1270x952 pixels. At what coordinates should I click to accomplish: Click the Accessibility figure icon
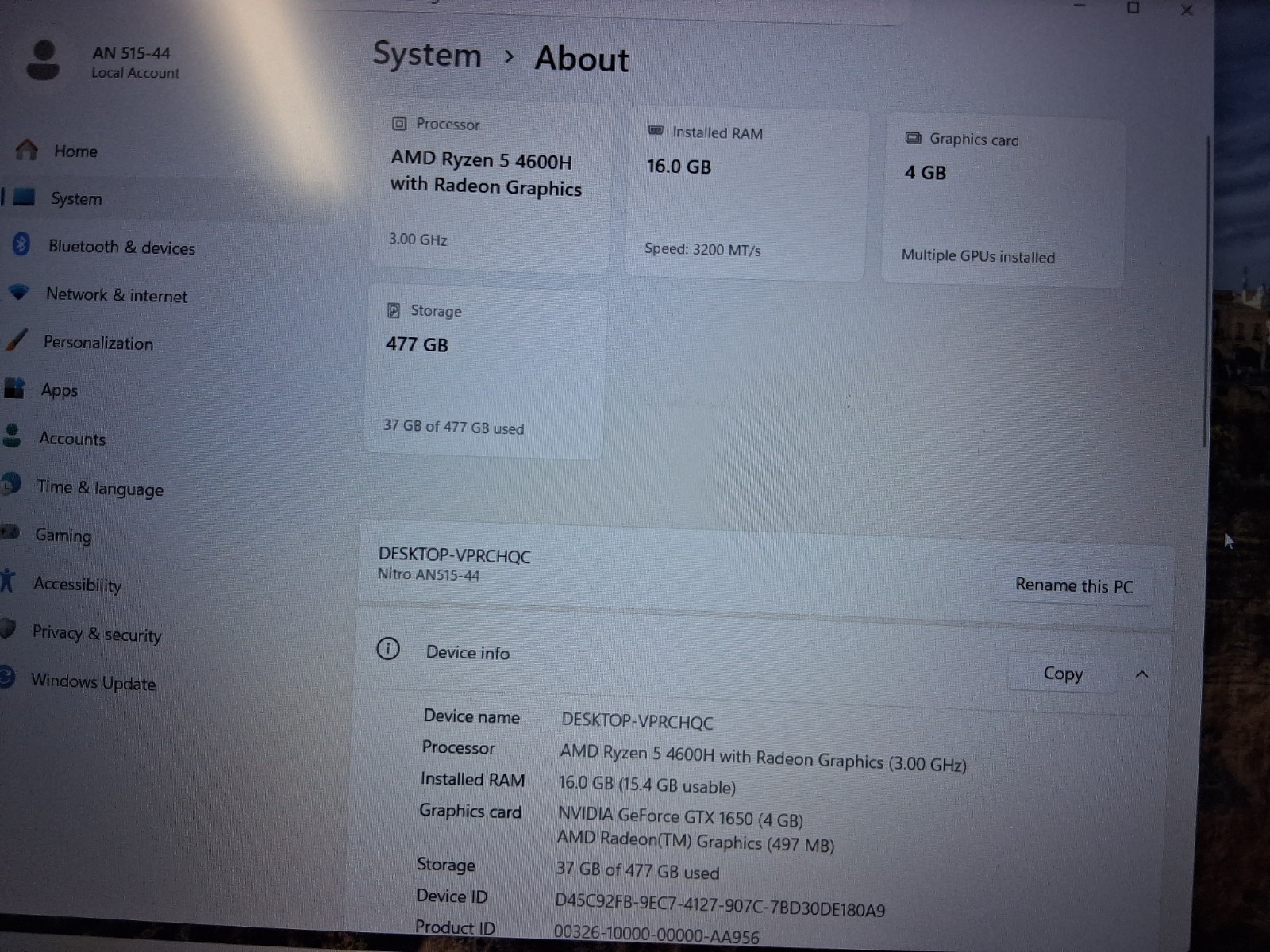coord(8,581)
